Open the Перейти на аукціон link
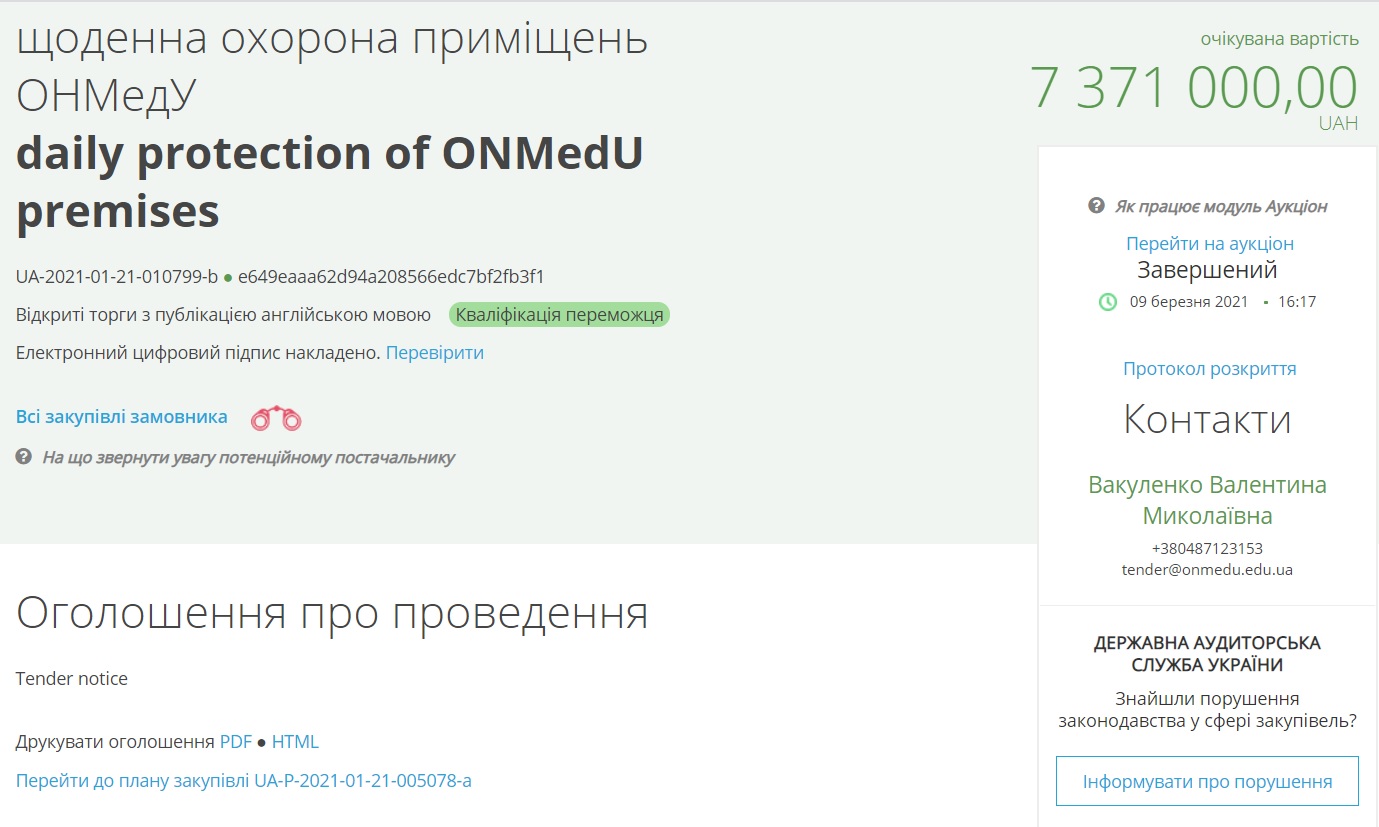Screen dimensions: 1379x827 (x=1209, y=243)
